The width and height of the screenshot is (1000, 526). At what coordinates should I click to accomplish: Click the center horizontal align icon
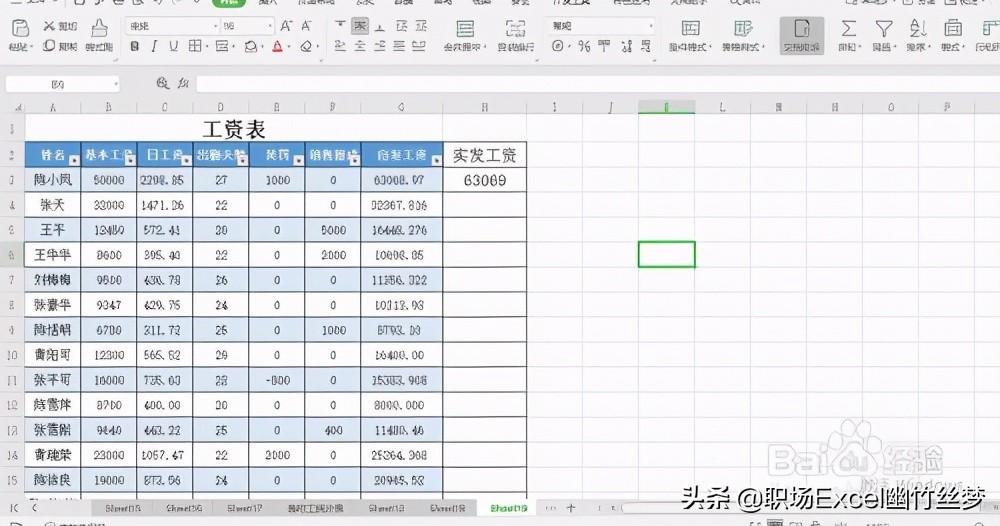[x=360, y=46]
